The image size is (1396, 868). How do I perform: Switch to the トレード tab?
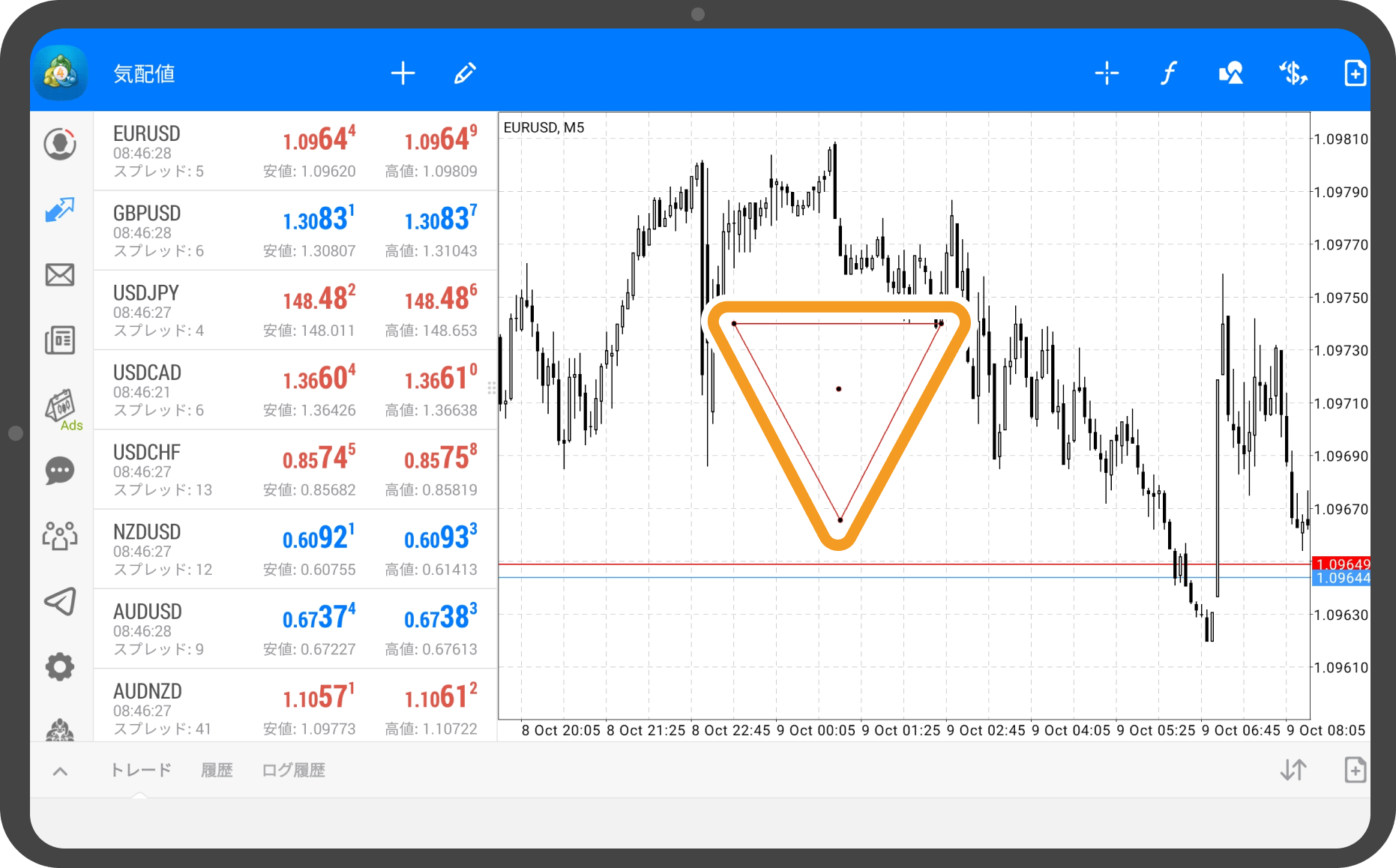point(141,770)
